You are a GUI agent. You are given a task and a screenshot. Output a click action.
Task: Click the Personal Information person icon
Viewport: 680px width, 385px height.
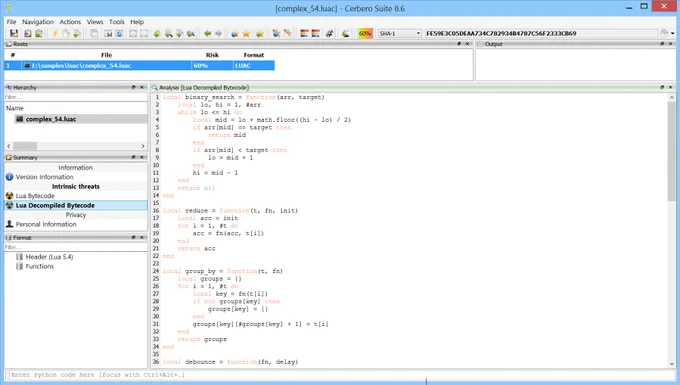pos(10,224)
